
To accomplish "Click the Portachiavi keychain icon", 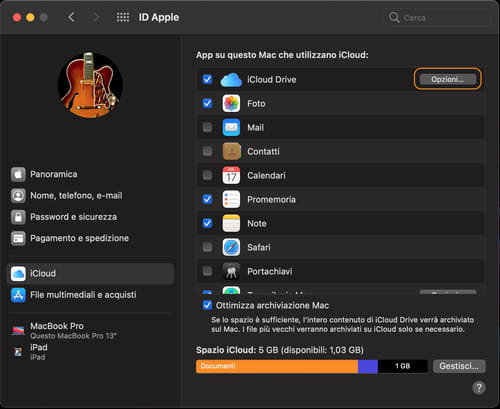I will (231, 271).
